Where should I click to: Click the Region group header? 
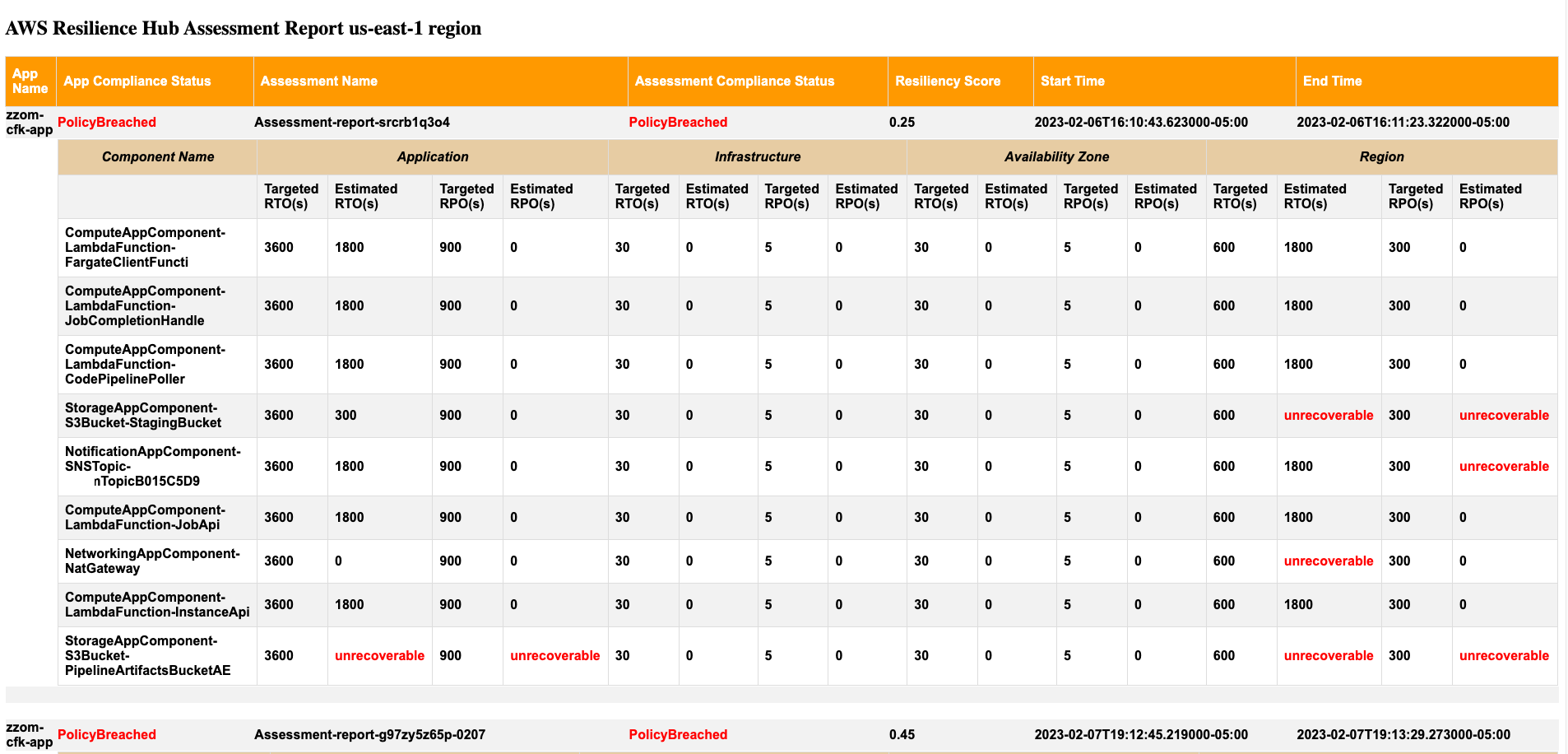(1382, 157)
